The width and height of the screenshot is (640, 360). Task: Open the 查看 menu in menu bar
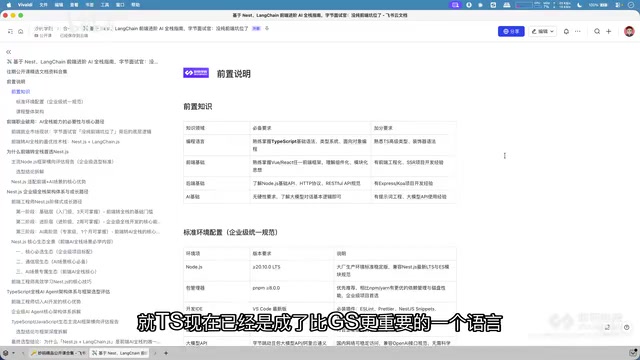[x=74, y=5]
